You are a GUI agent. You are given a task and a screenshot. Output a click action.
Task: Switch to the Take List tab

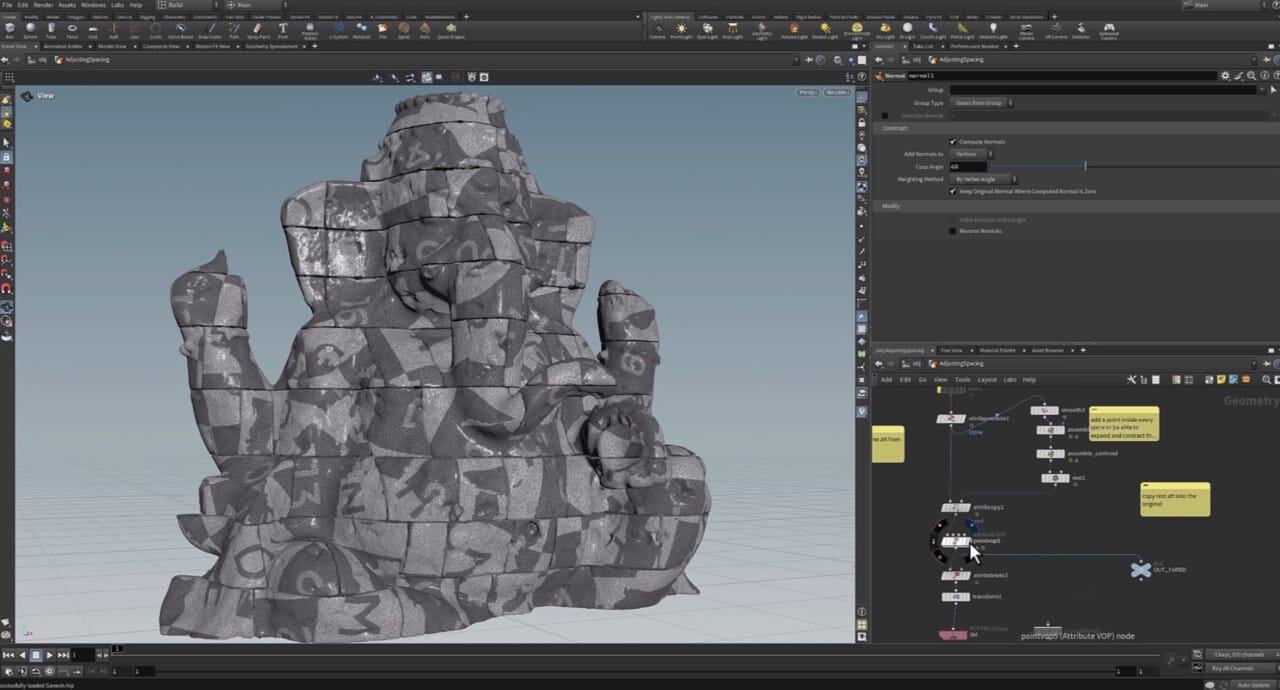(923, 46)
